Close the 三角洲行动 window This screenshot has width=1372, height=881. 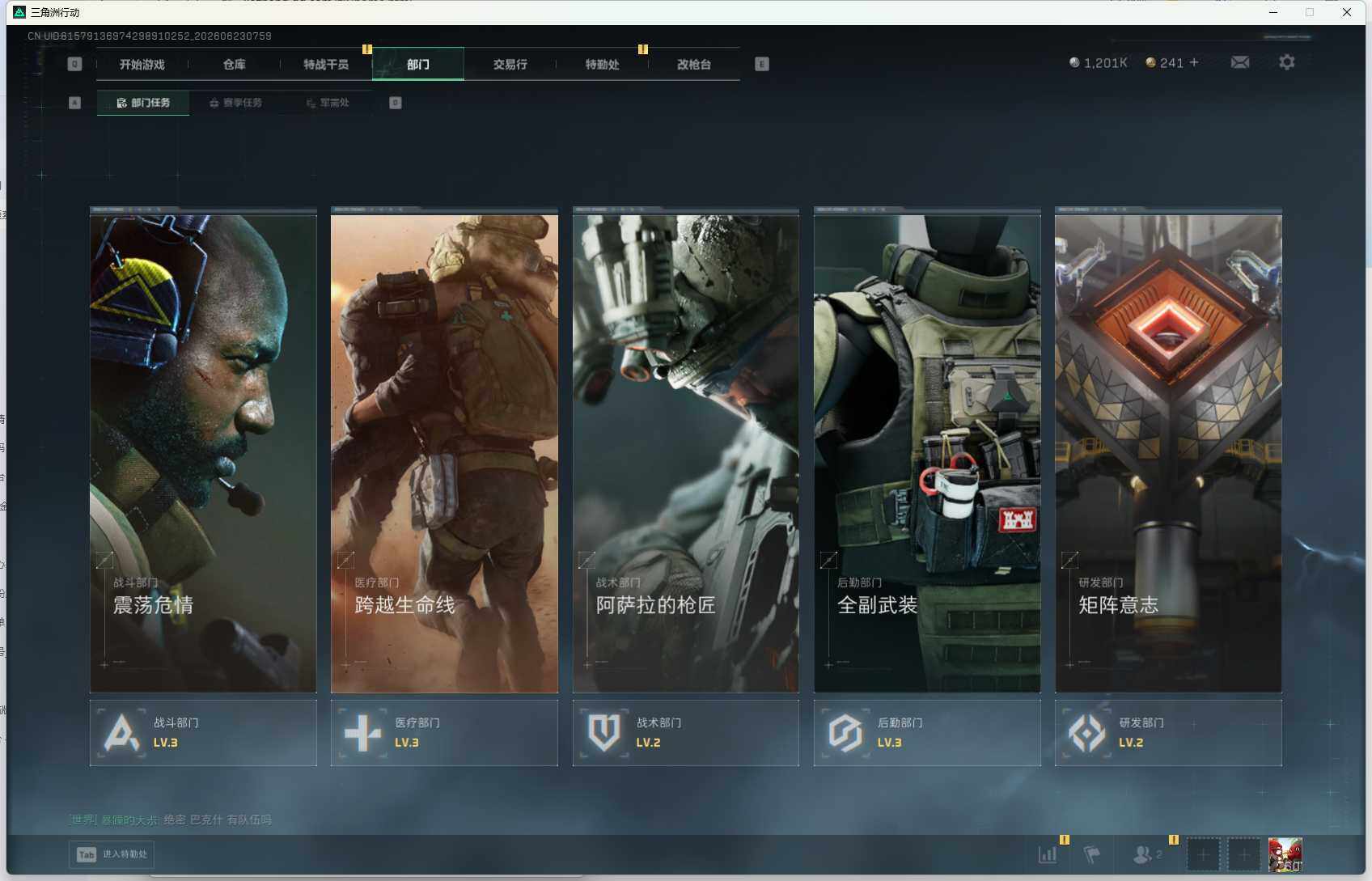pos(1347,12)
